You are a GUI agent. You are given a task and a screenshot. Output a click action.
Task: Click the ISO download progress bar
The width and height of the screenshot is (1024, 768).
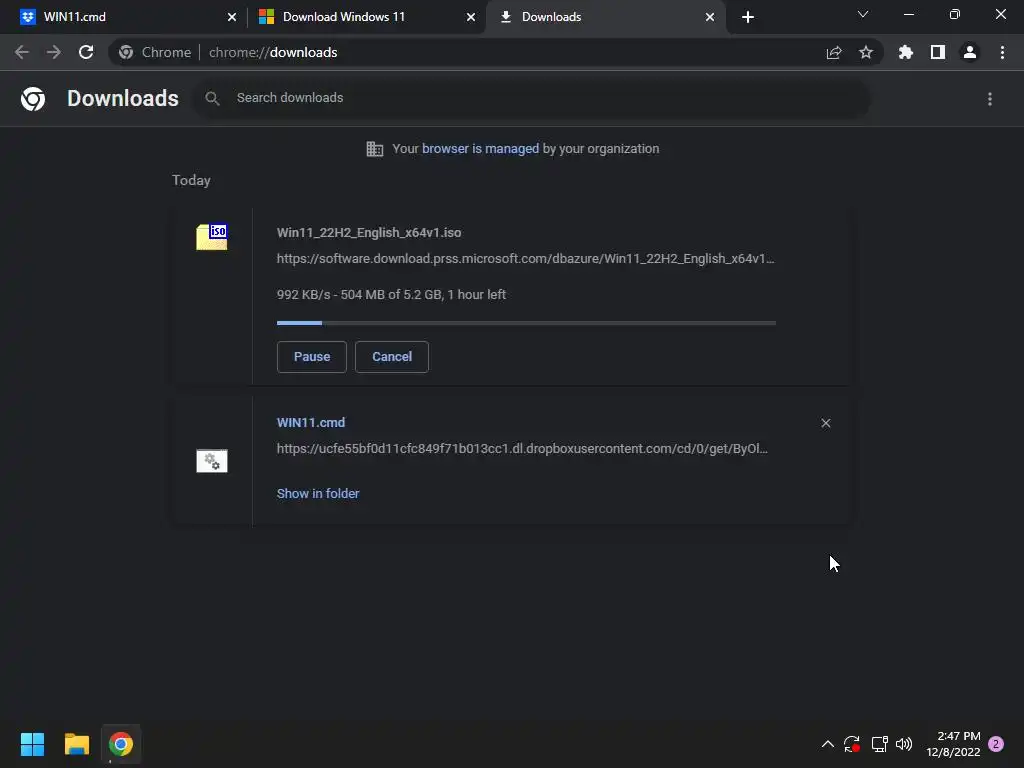click(526, 323)
